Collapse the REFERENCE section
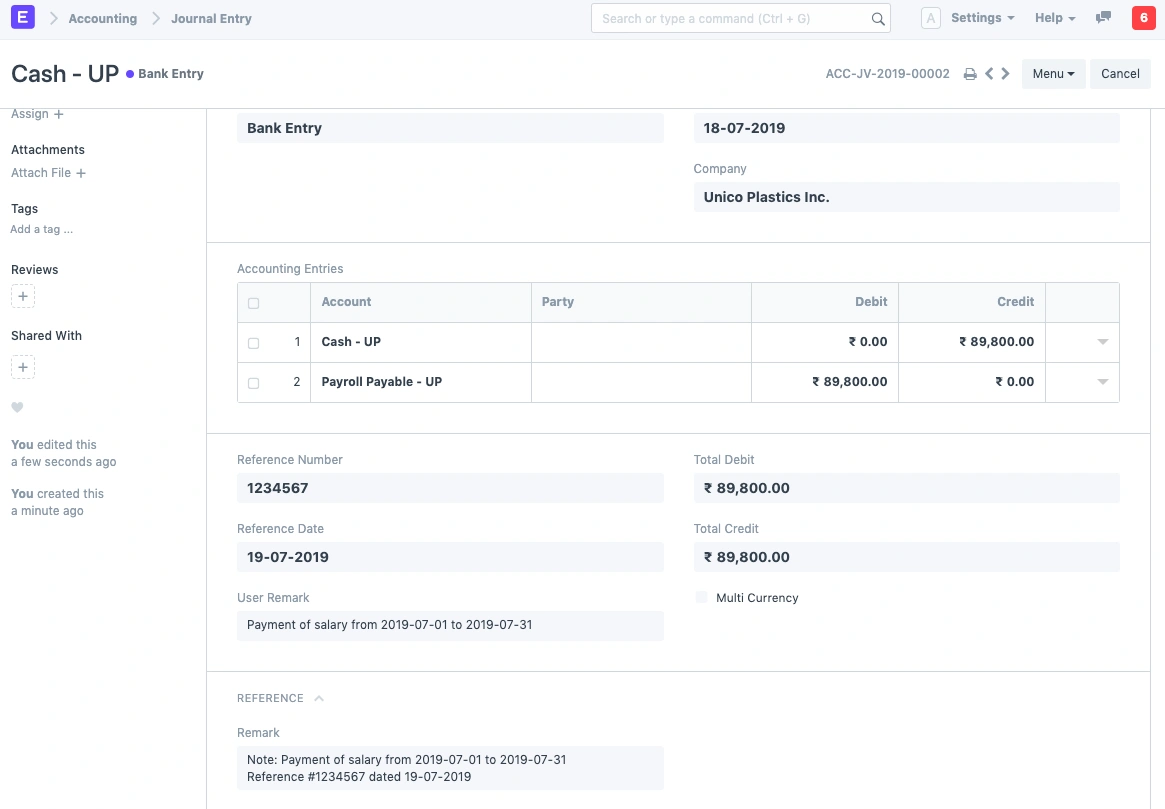The height and width of the screenshot is (809, 1165). pyautogui.click(x=320, y=697)
